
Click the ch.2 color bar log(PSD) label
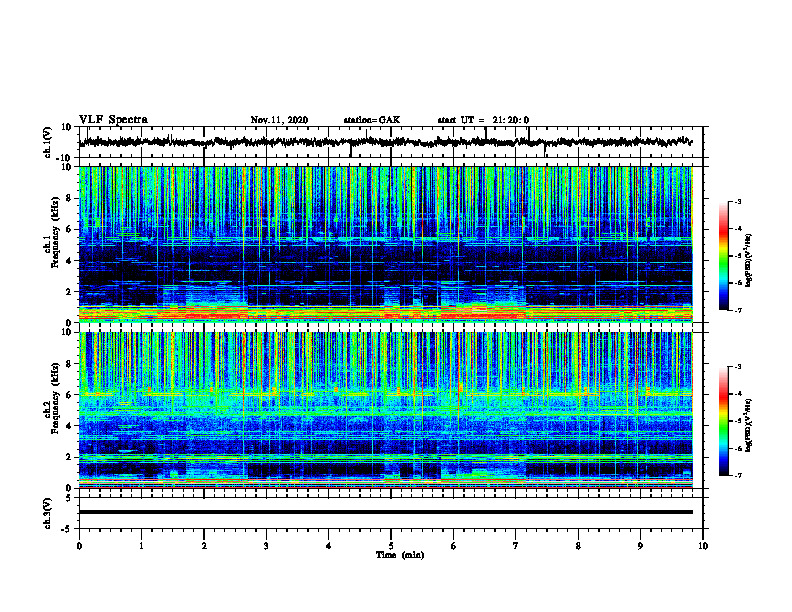(x=749, y=425)
